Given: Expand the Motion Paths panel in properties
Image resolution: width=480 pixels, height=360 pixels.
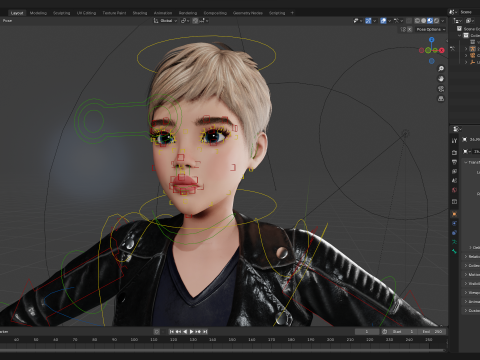Looking at the screenshot, I should [466, 274].
